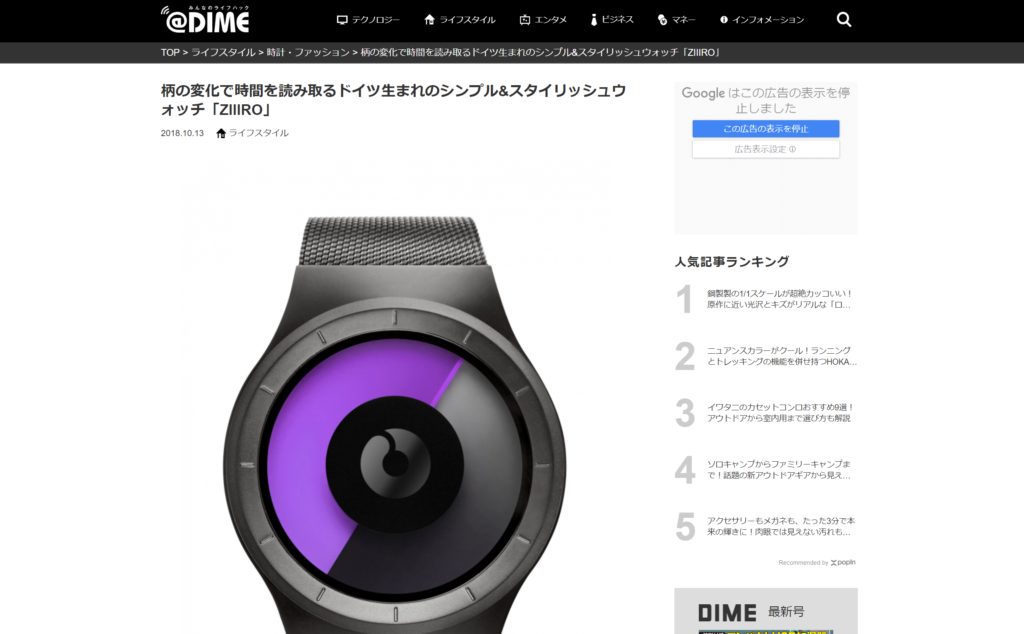
Task: Open the 時計・ファッション breadcrumb link
Action: [x=308, y=52]
